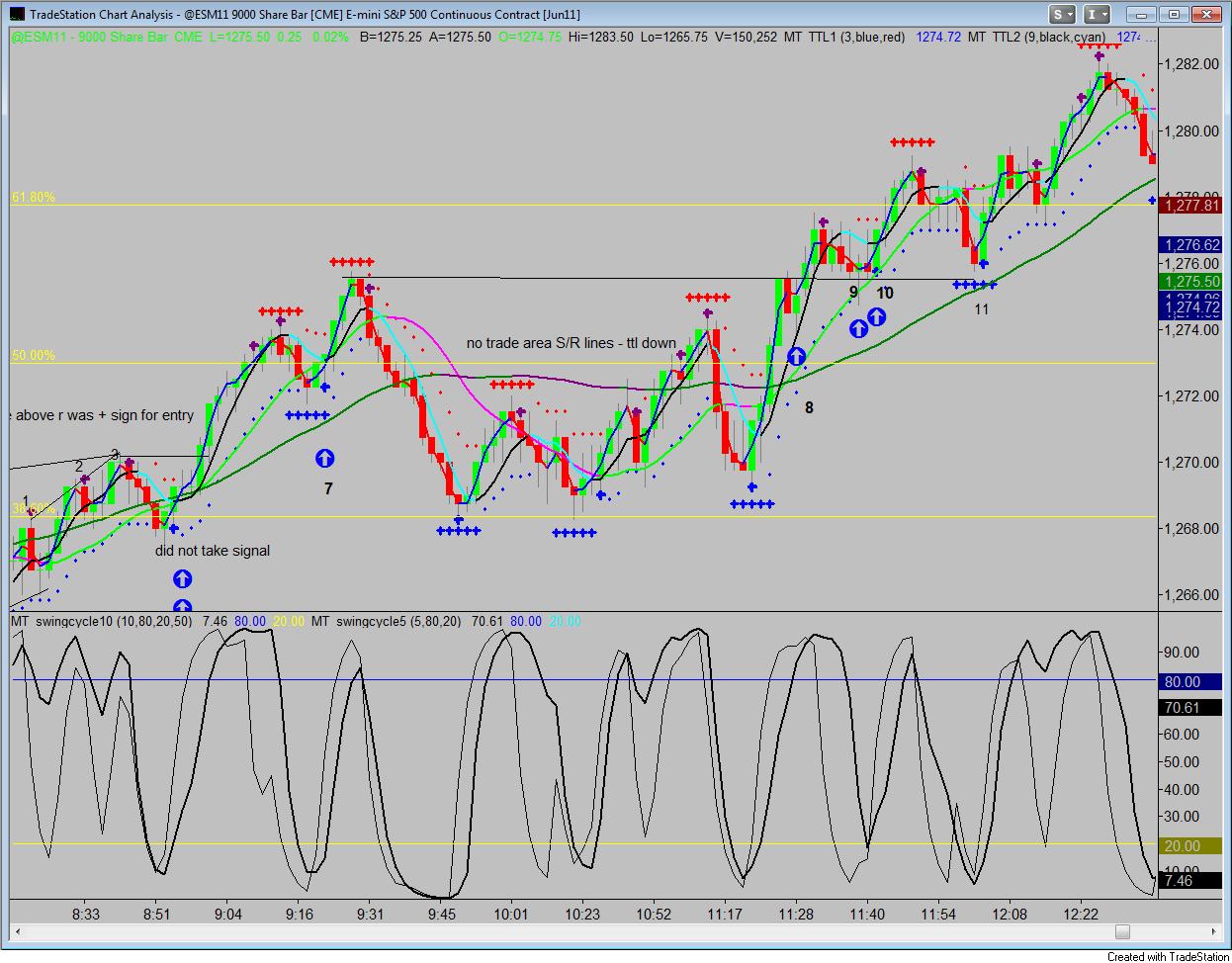Click the 8:33 time axis label

(86, 915)
